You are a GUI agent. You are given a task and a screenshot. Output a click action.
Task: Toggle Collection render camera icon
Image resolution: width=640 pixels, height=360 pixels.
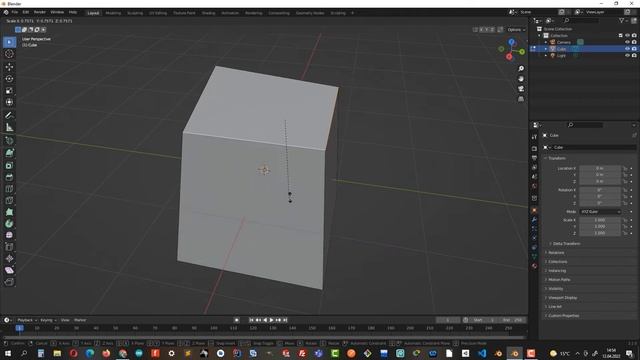click(634, 36)
